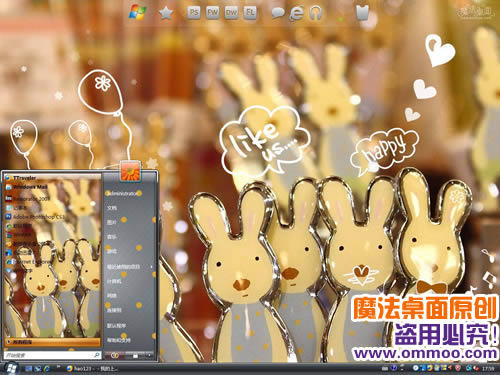The width and height of the screenshot is (500, 375).
Task: Open 帮助和支持 in Start menu
Action: click(x=119, y=340)
